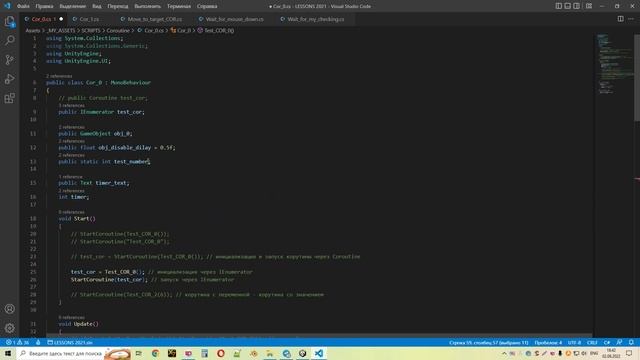Open the Выполнить menu
The image size is (640, 360).
coord(147,6)
